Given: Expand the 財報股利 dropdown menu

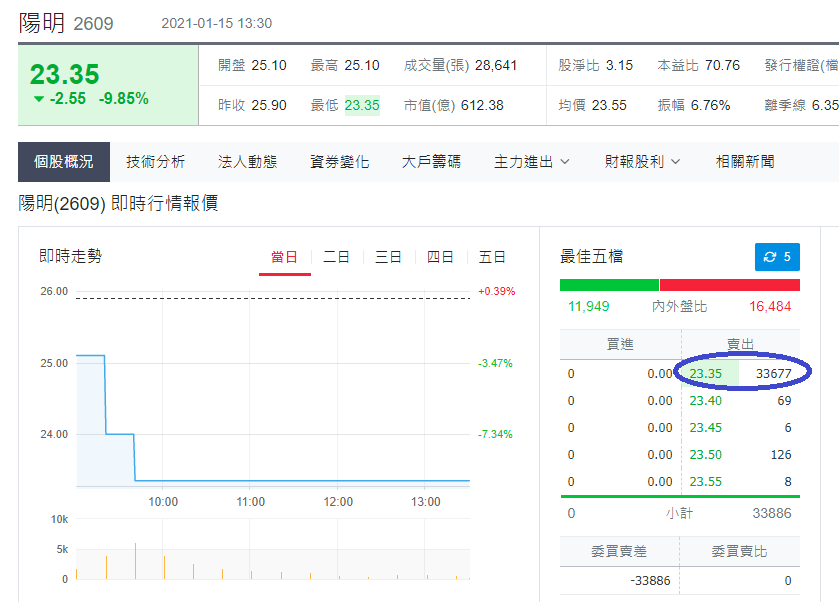Looking at the screenshot, I should [x=642, y=162].
